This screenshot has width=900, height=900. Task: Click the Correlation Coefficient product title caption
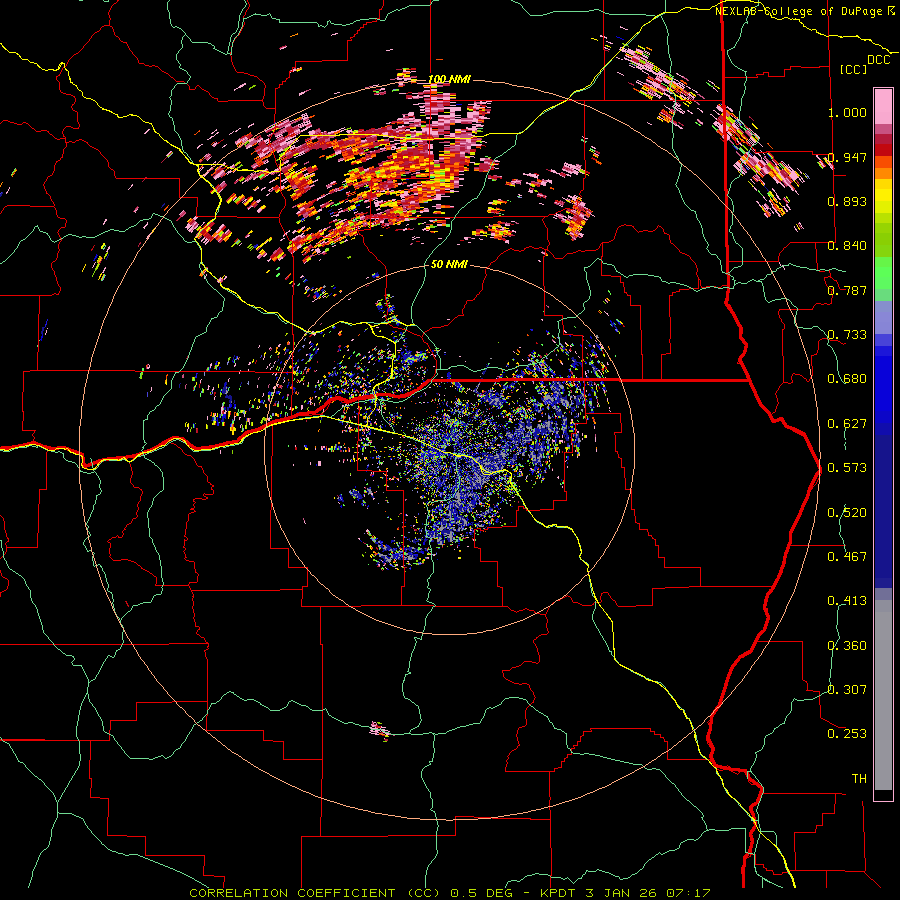pyautogui.click(x=449, y=893)
